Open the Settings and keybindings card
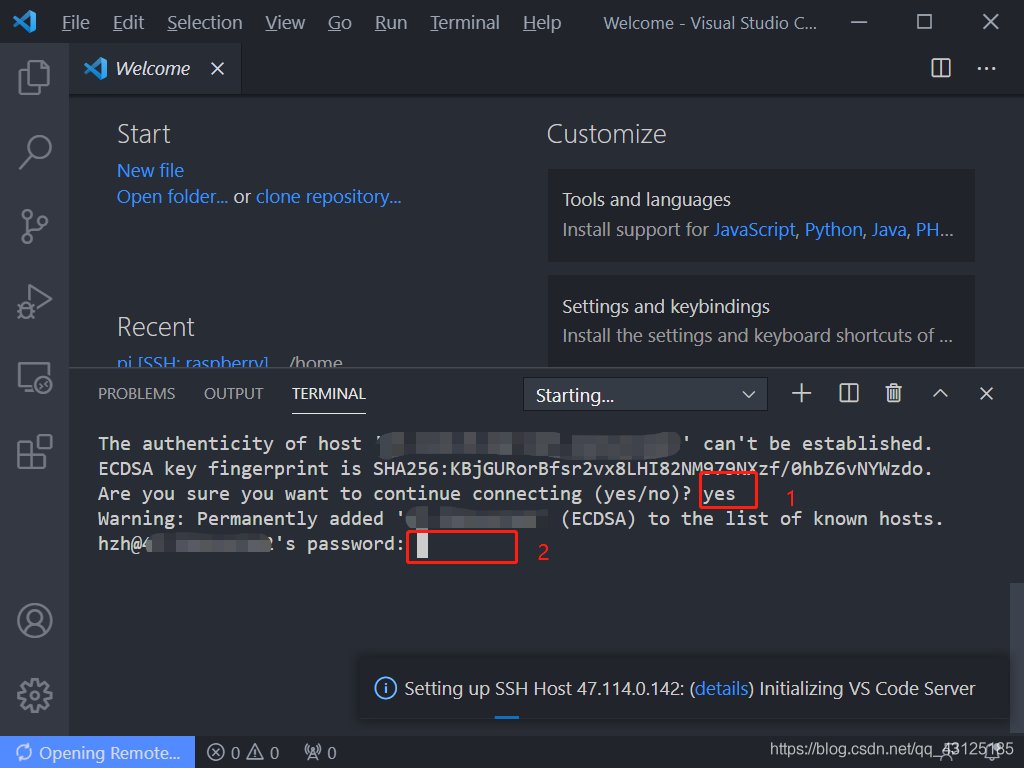The height and width of the screenshot is (768, 1024). coord(761,321)
